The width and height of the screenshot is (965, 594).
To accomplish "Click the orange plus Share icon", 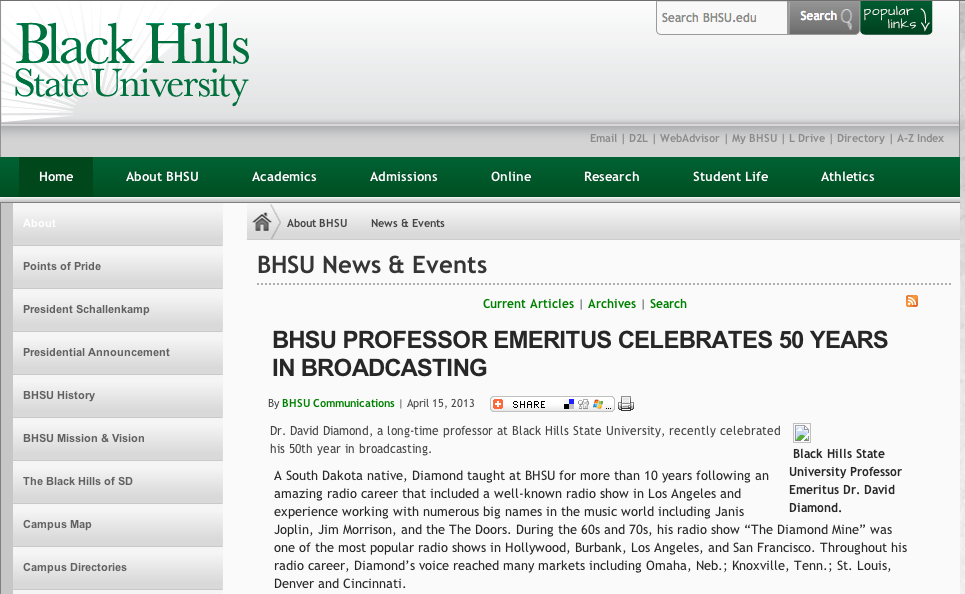I will pyautogui.click(x=499, y=404).
